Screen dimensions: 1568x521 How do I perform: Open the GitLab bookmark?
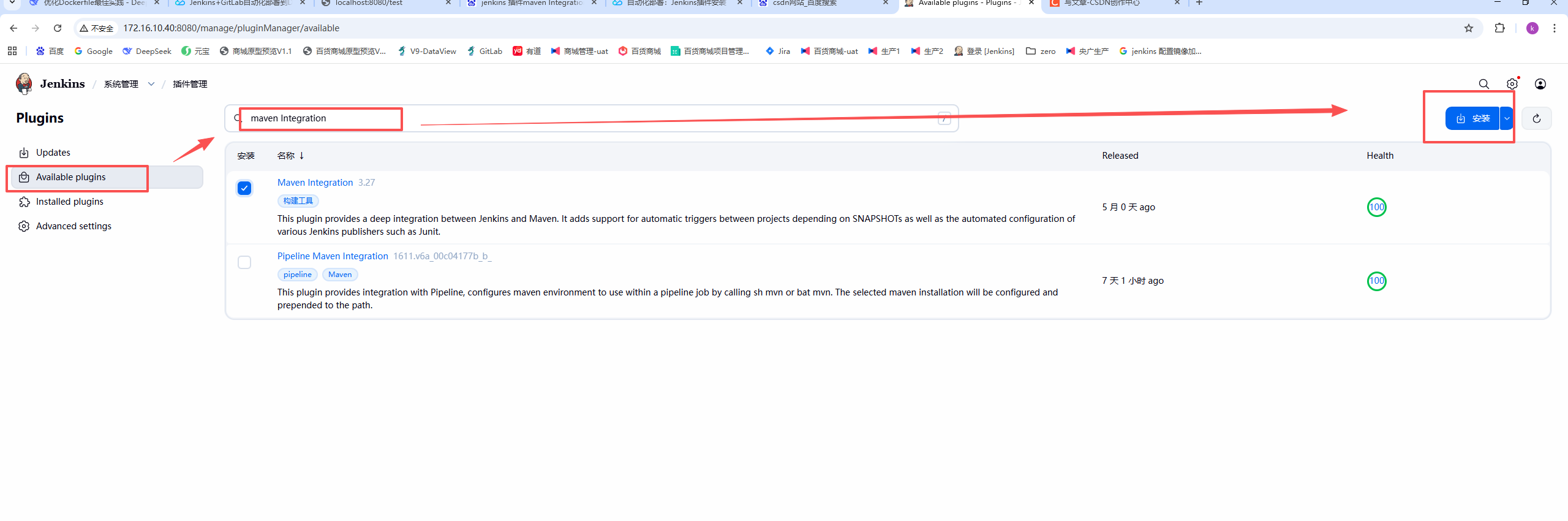click(484, 51)
